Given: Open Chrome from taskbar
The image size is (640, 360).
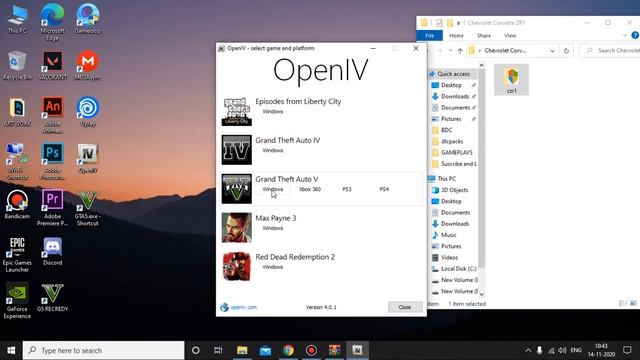Looking at the screenshot, I should click(288, 350).
